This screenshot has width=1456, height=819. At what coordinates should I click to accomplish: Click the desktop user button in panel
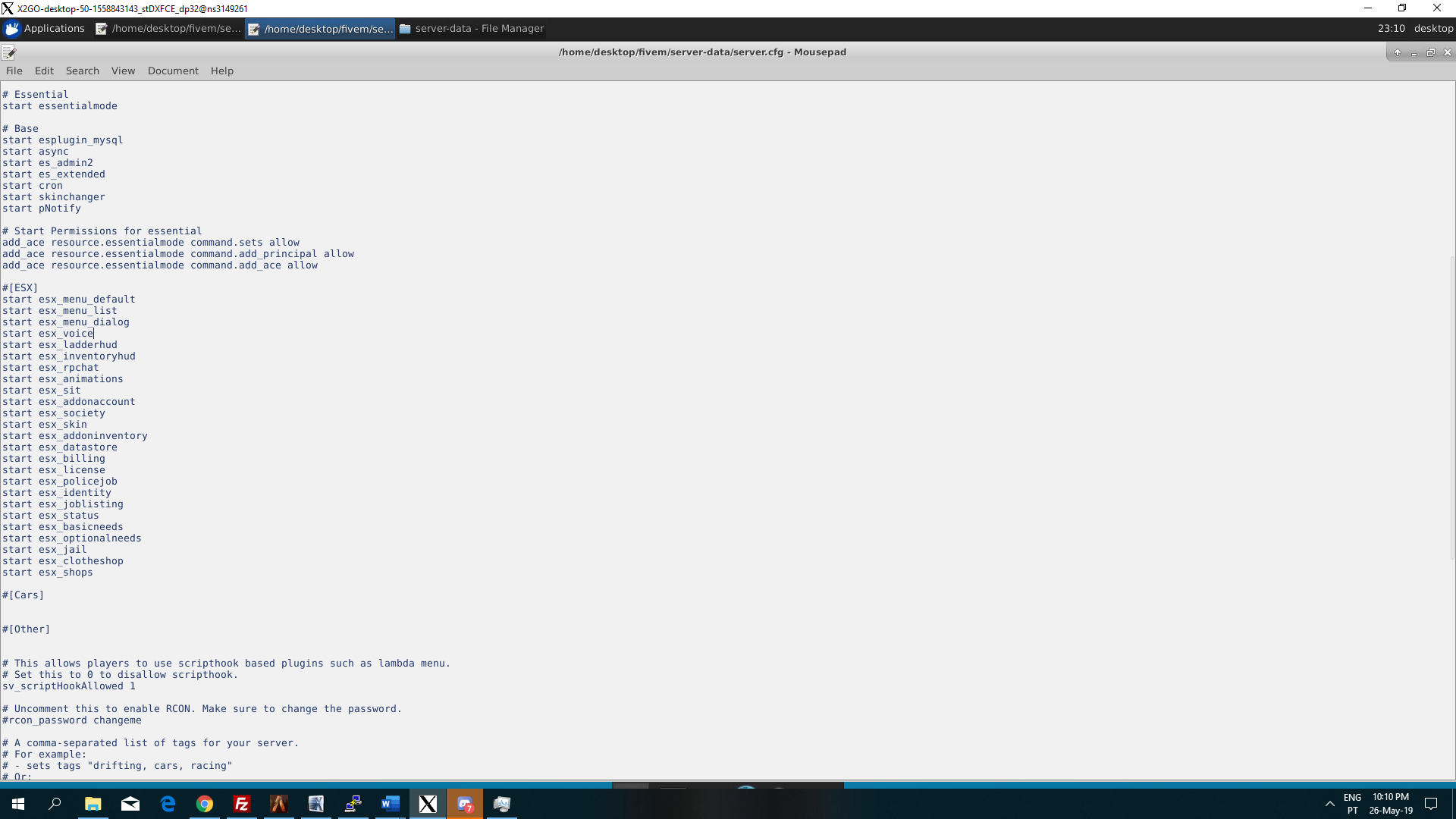[x=1433, y=29]
